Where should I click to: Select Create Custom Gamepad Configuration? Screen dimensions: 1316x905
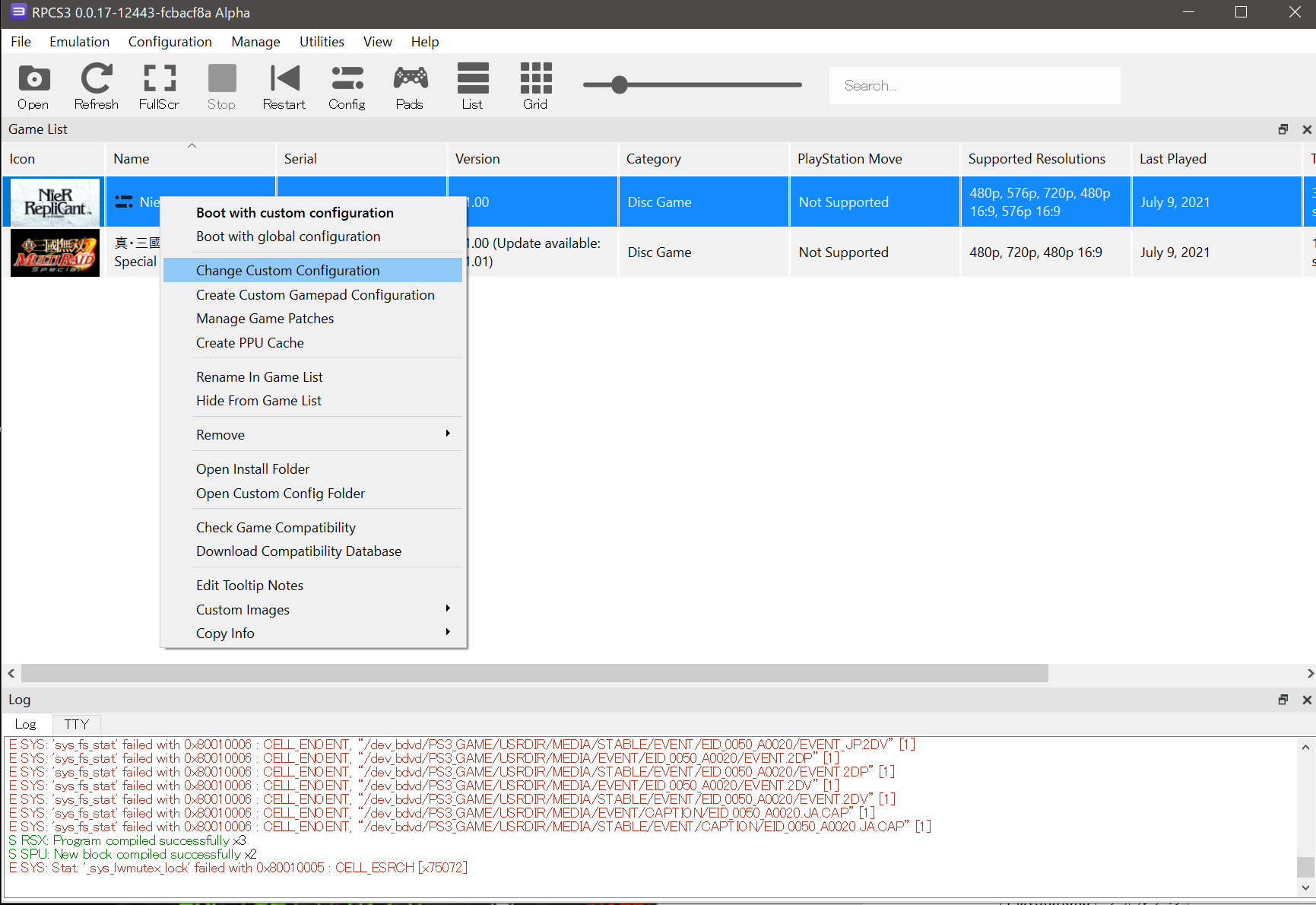point(313,295)
